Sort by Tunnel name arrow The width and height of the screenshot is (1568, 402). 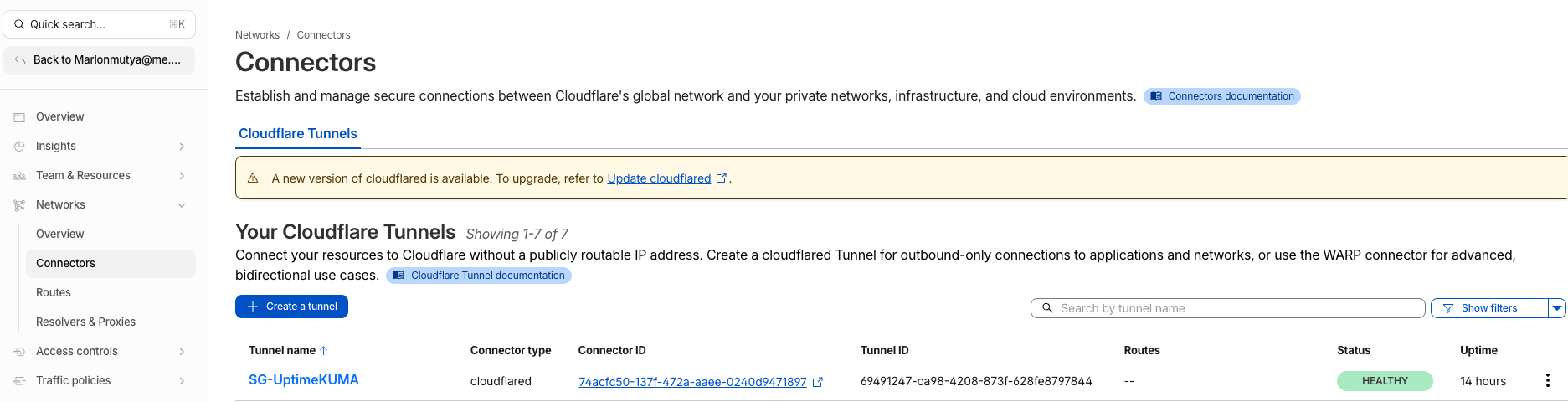point(324,351)
